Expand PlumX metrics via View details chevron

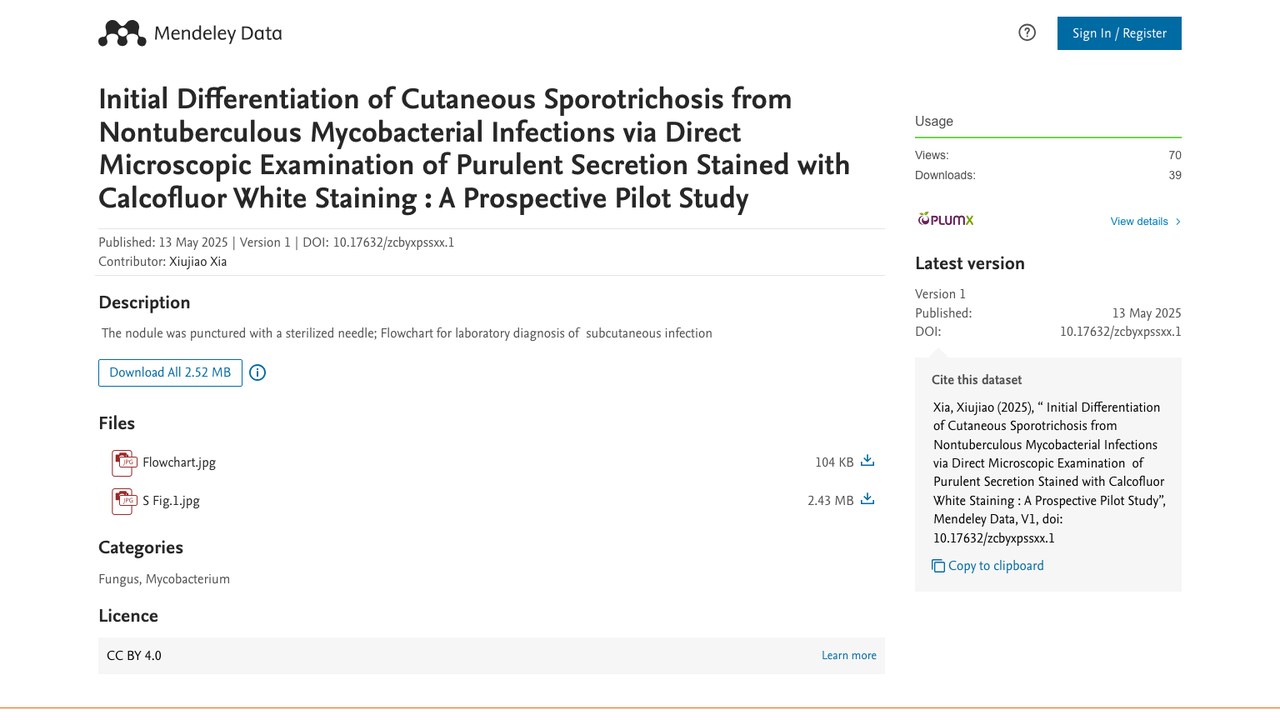(1178, 222)
